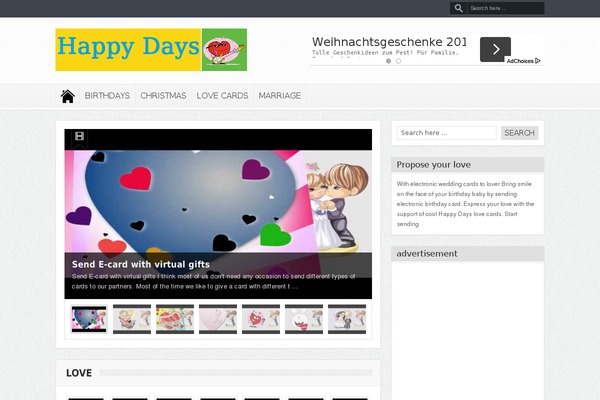Screen dimensions: 600x400
Task: Select the third slider thumbnail with red heart
Action: point(175,319)
